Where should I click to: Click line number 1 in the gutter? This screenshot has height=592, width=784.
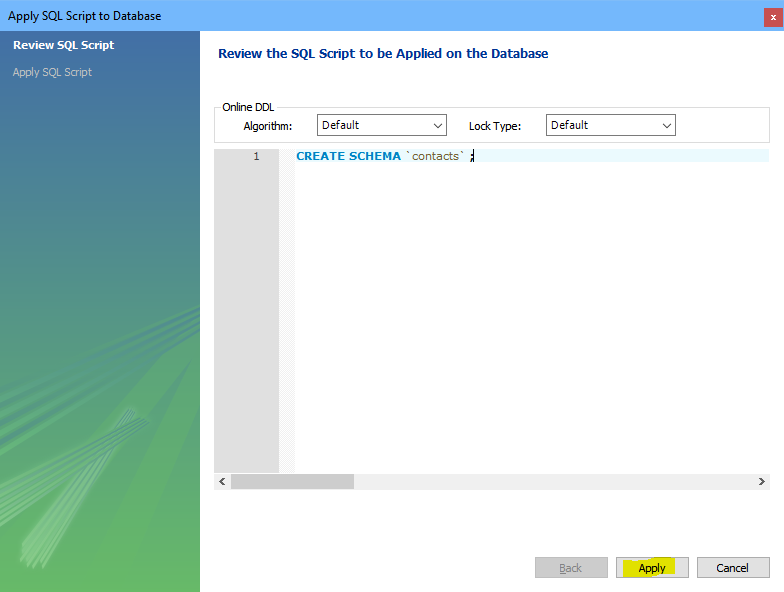255,156
